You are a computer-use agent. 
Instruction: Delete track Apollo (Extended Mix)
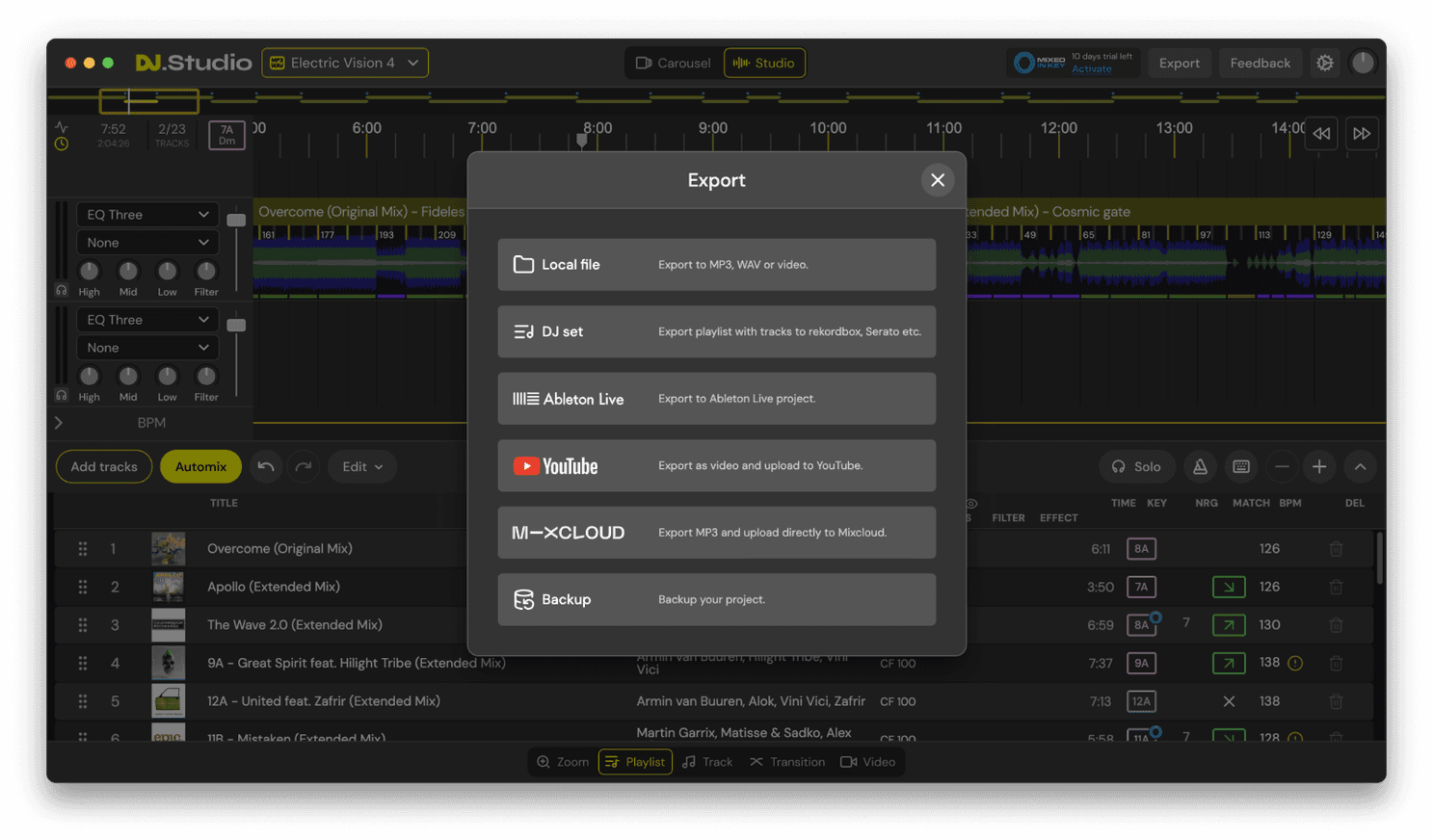(1336, 587)
